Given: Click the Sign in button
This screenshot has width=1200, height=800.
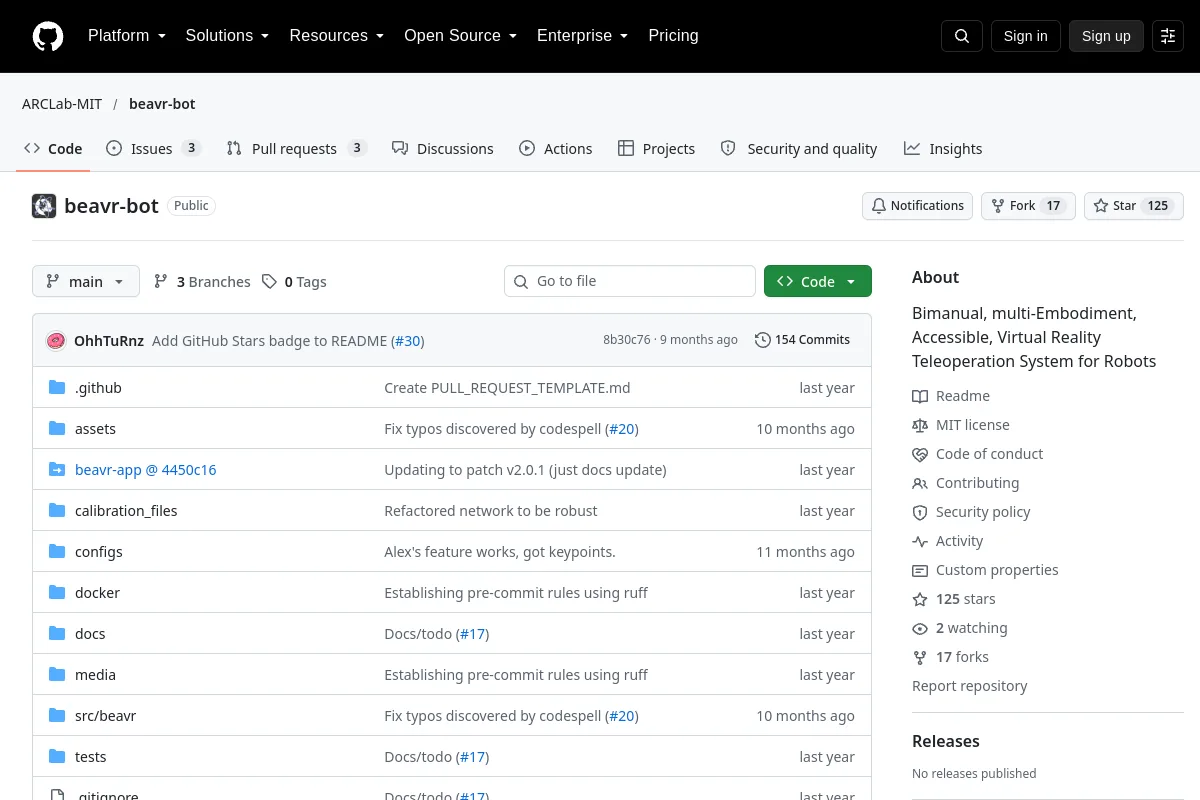Looking at the screenshot, I should [1025, 36].
